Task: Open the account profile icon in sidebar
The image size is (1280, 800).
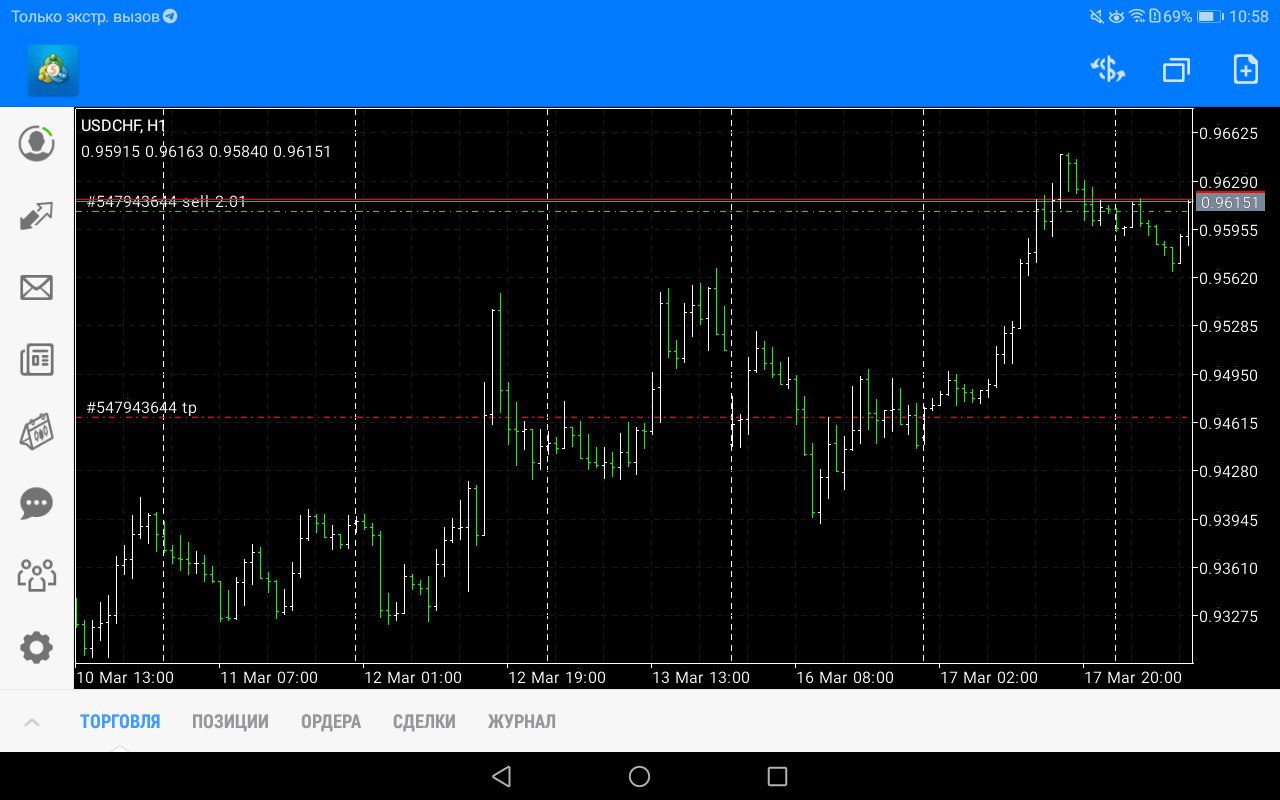Action: [x=37, y=143]
